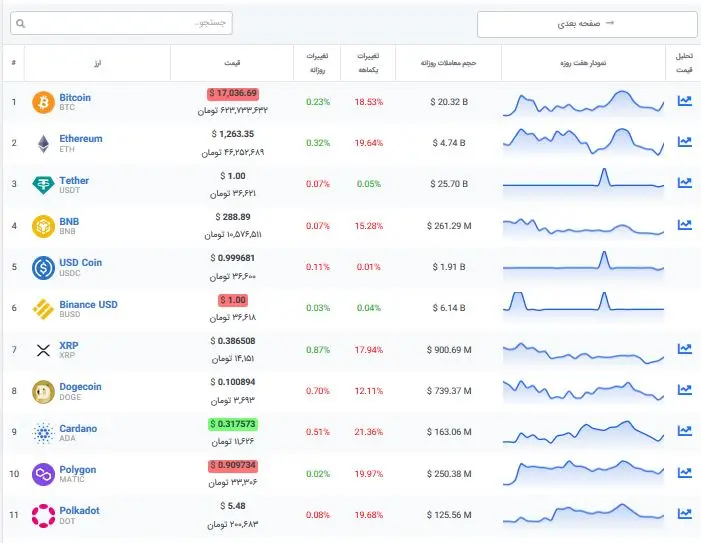The image size is (701, 543).
Task: Sort by monthly change (تغییرات یکماهه) header
Action: point(368,63)
